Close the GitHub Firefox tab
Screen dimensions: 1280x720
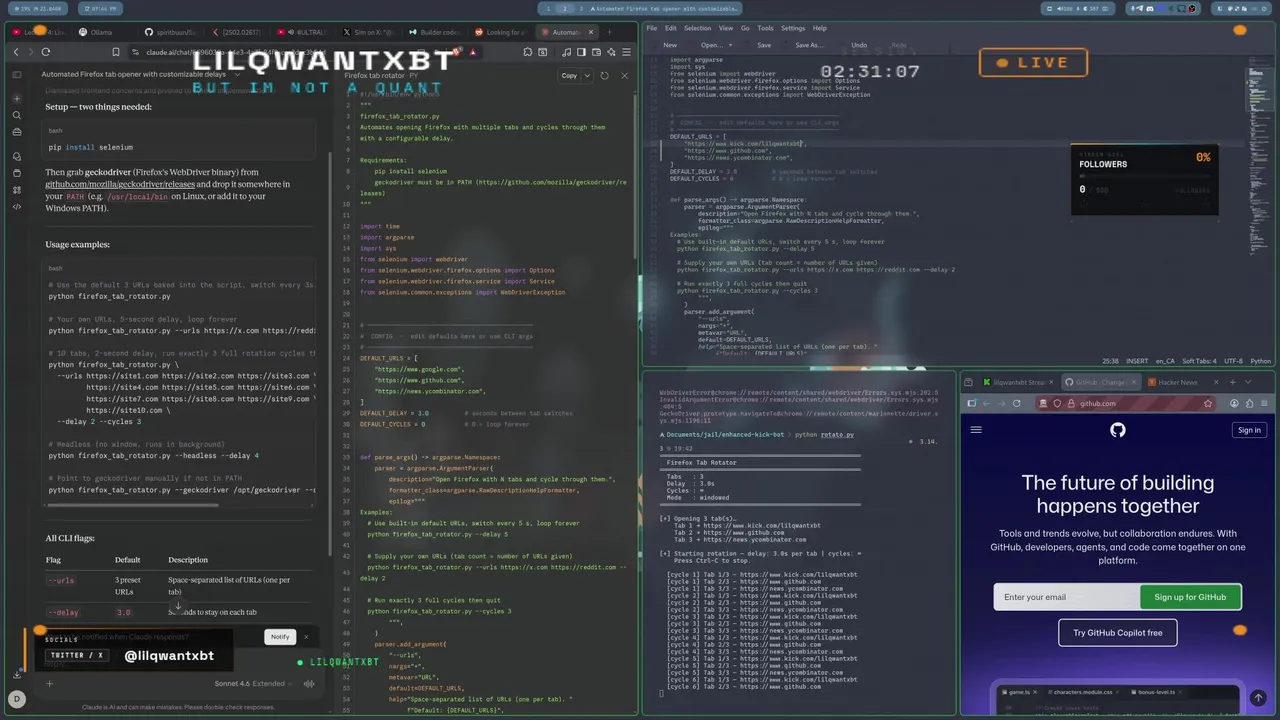click(x=1134, y=382)
